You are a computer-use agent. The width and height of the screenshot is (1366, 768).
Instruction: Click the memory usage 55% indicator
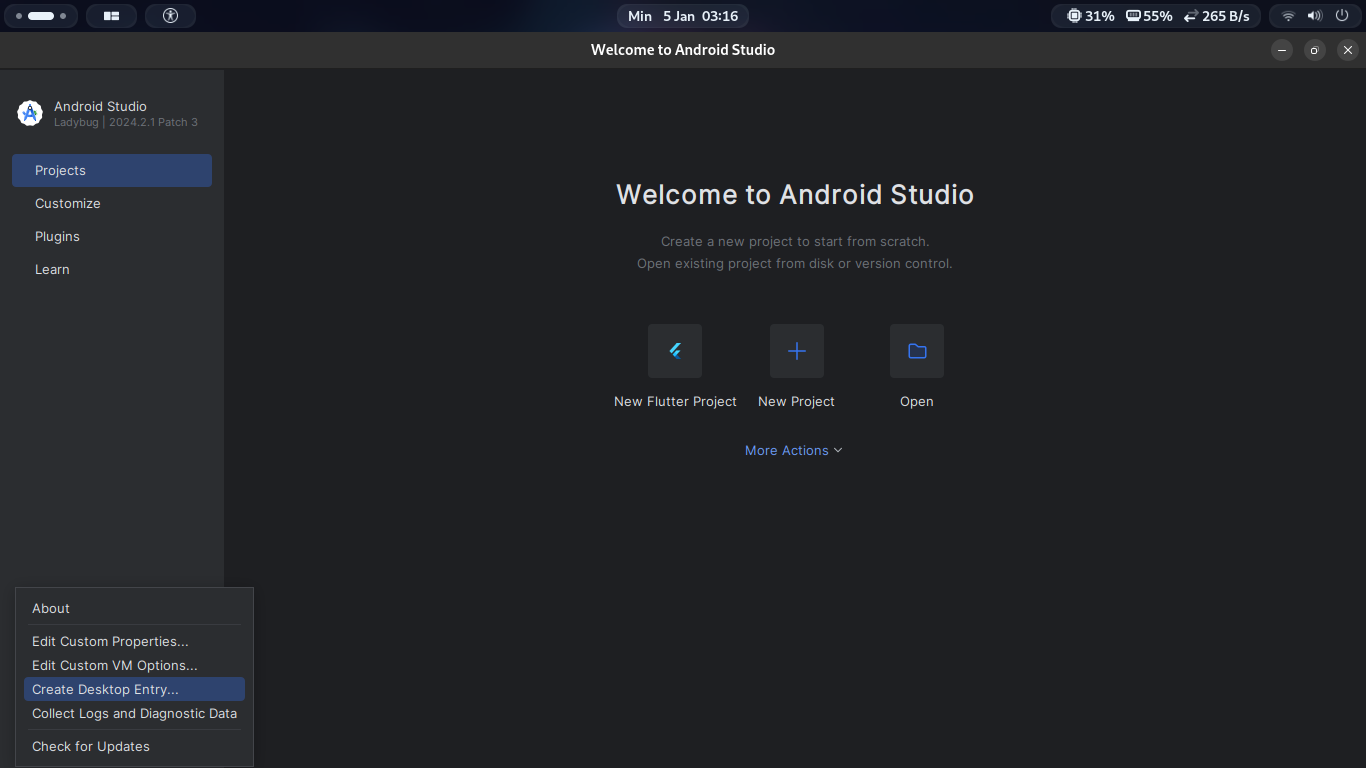coord(1149,16)
